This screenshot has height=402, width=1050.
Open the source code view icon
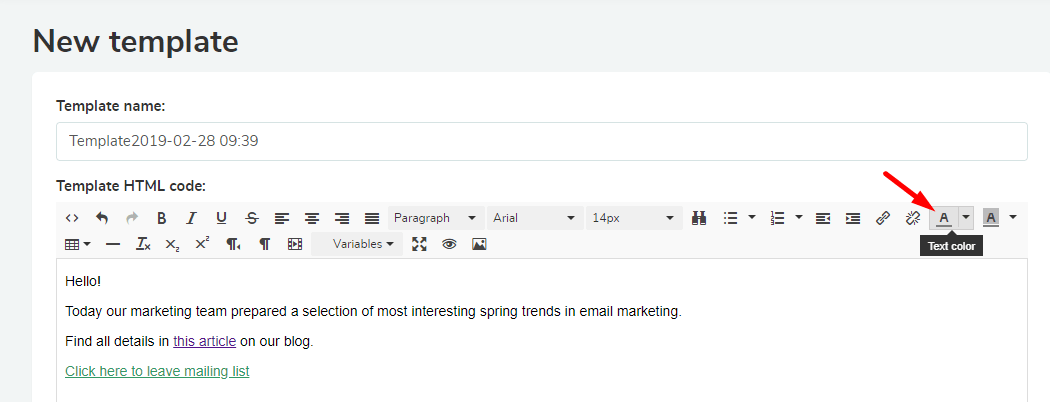pyautogui.click(x=72, y=218)
